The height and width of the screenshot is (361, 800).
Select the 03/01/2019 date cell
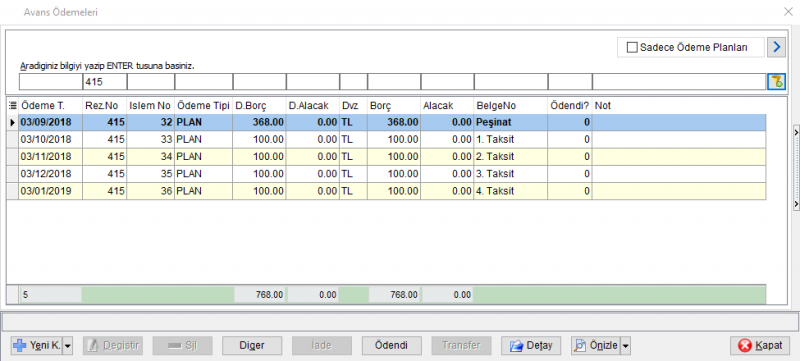51,191
